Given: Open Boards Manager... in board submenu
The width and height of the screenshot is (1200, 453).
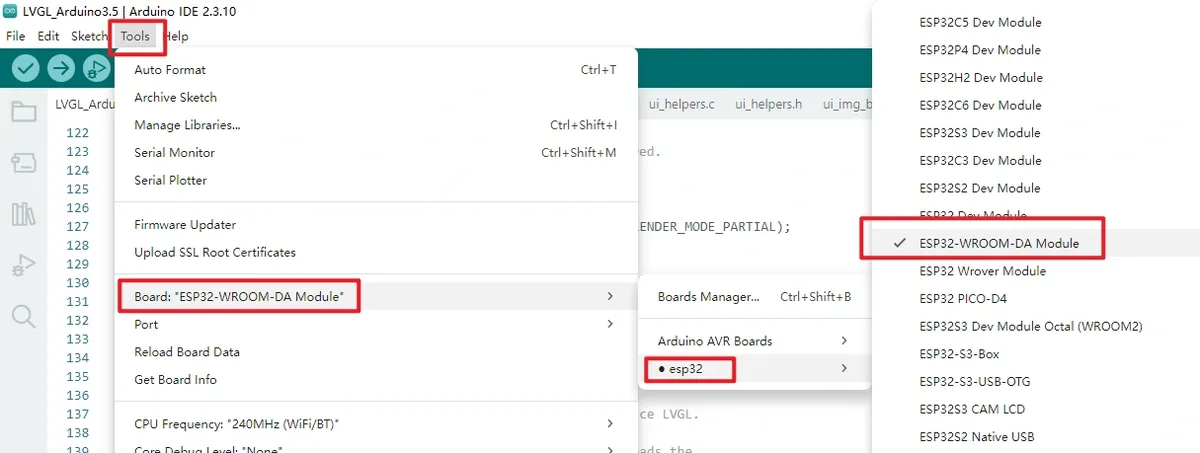Looking at the screenshot, I should coord(755,297).
